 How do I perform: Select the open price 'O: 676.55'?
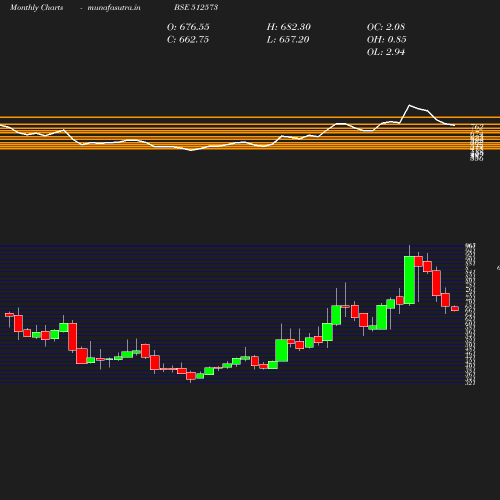[188, 27]
